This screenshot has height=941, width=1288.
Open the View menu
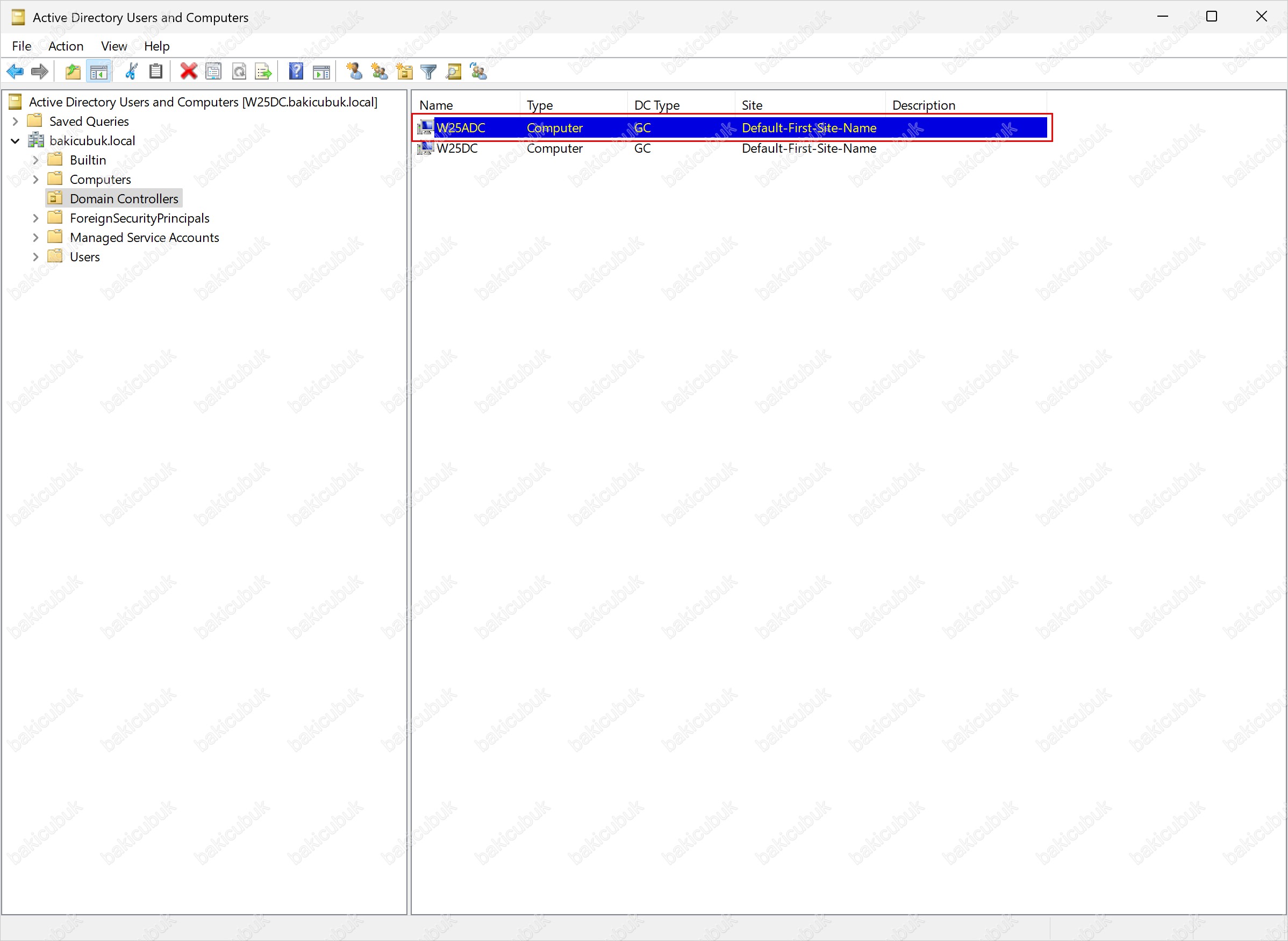pos(114,46)
